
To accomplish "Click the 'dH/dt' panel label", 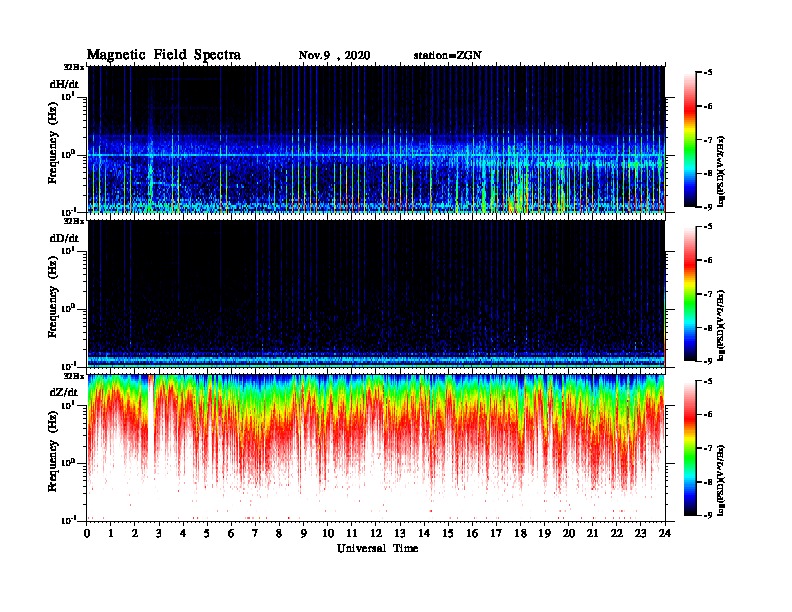I will click(64, 84).
